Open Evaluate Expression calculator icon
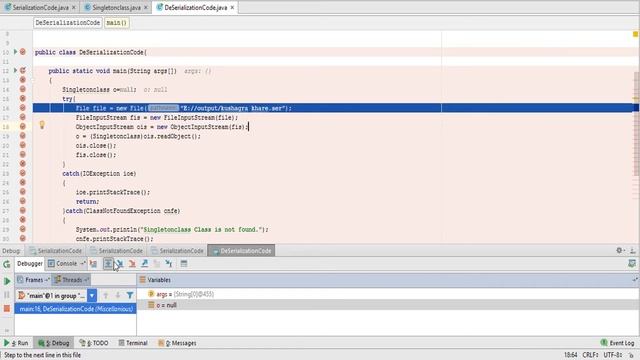640x360 pixels. tap(184, 264)
